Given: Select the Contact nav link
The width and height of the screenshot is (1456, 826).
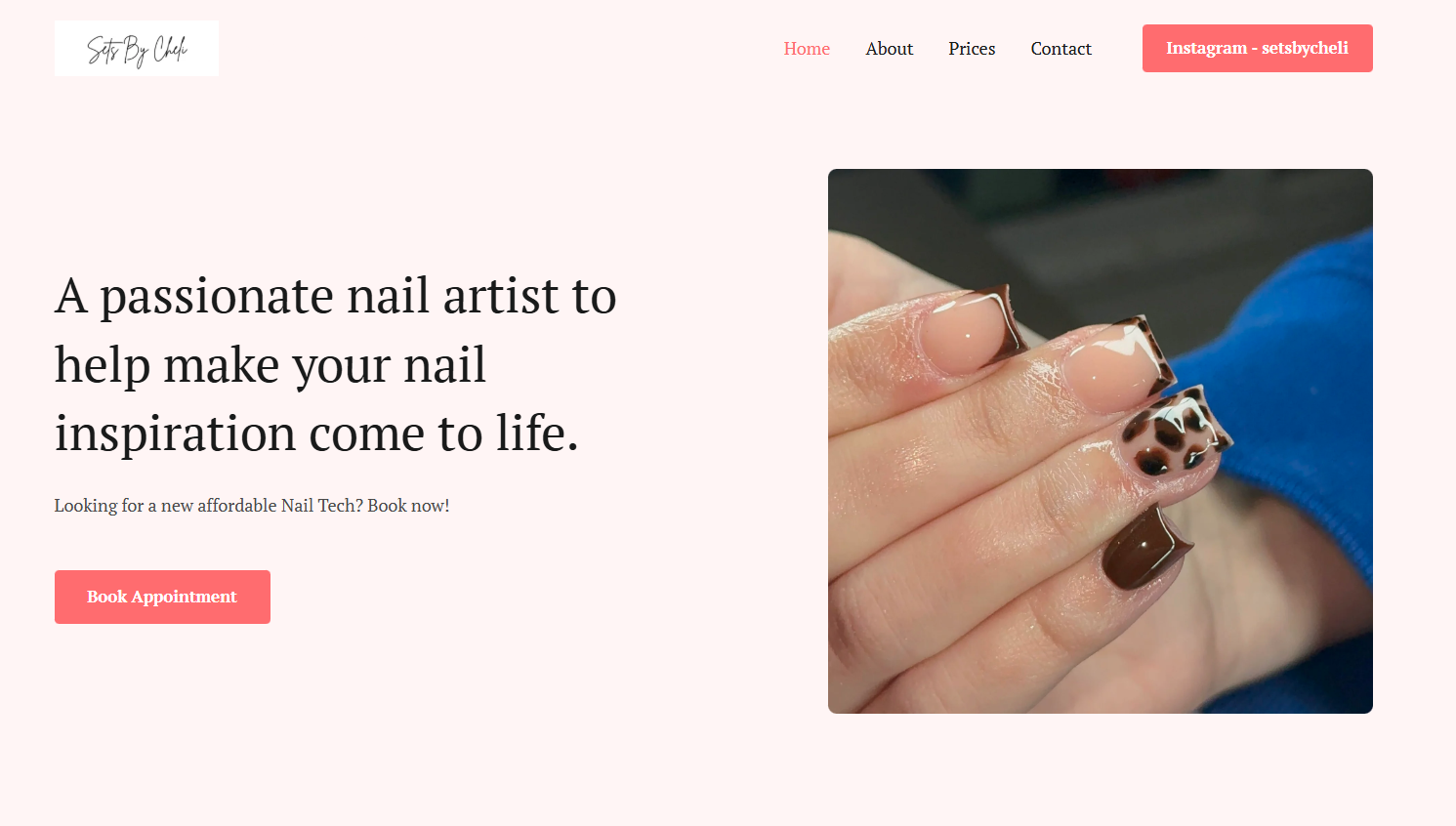Looking at the screenshot, I should pos(1061,49).
